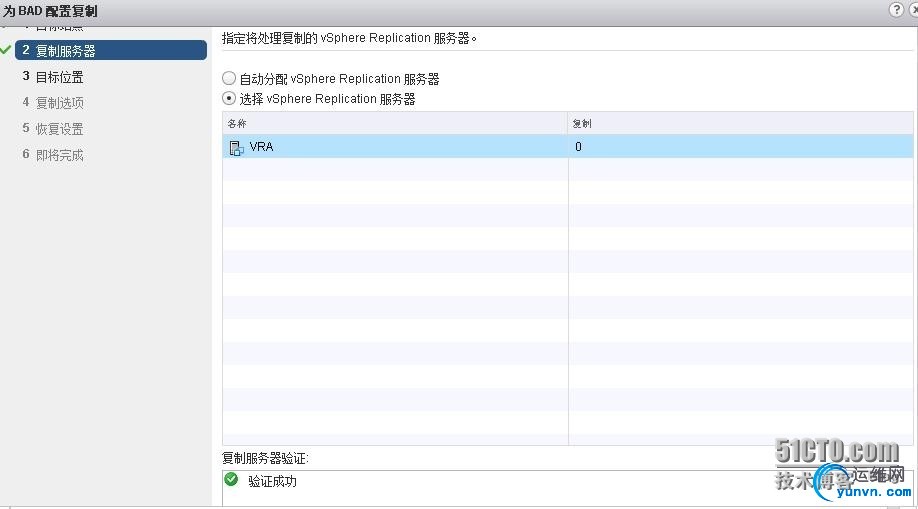Open step 6 即将完成

click(x=53, y=155)
